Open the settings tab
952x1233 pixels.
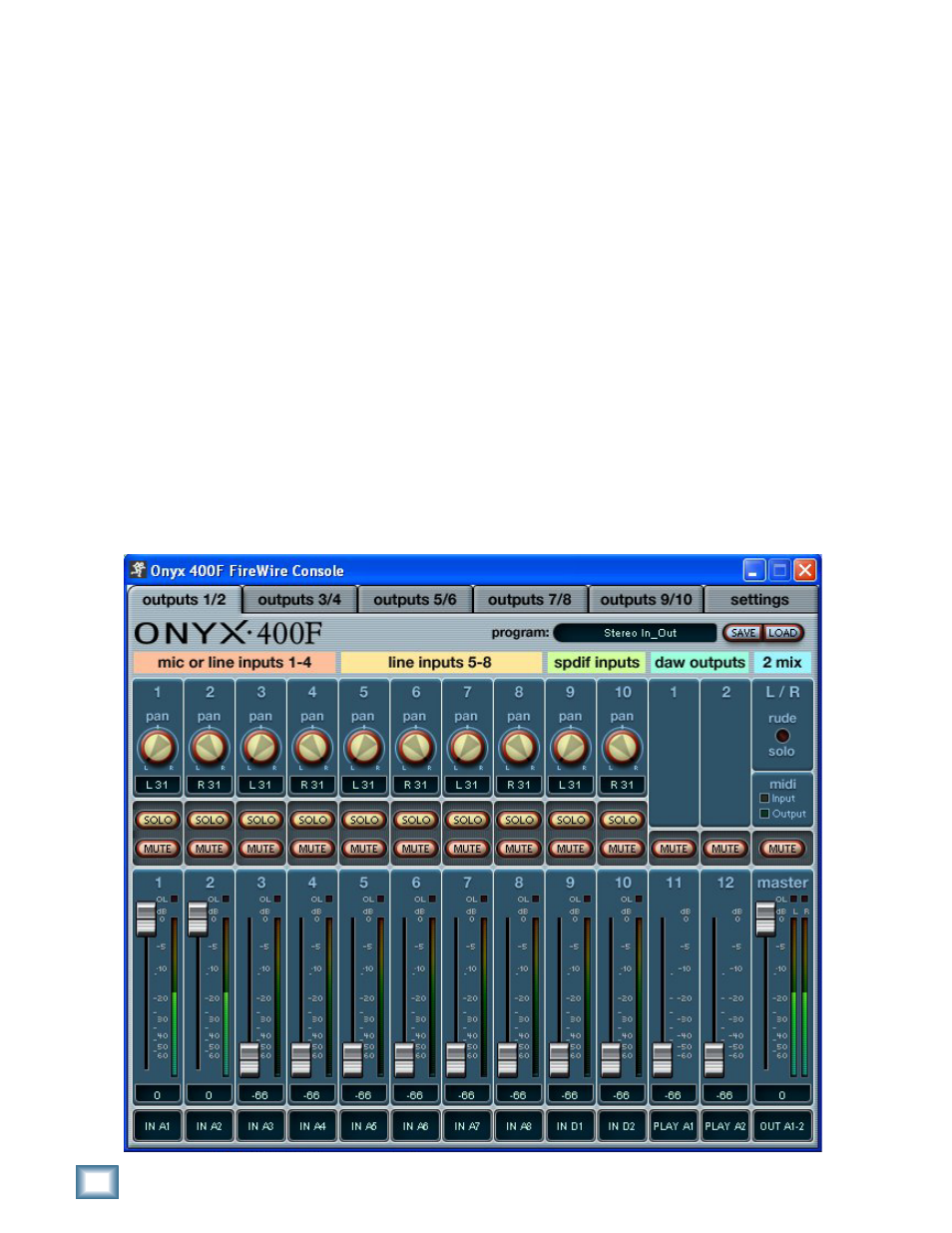(760, 600)
